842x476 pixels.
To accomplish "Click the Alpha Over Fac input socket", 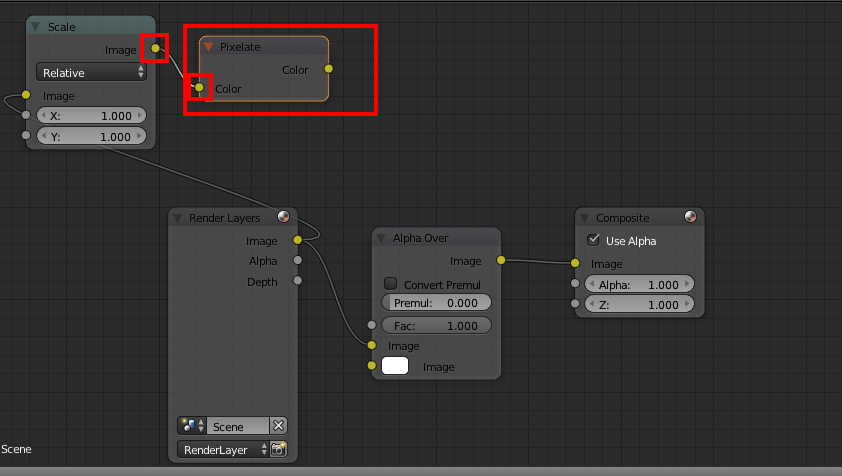I will pos(372,325).
